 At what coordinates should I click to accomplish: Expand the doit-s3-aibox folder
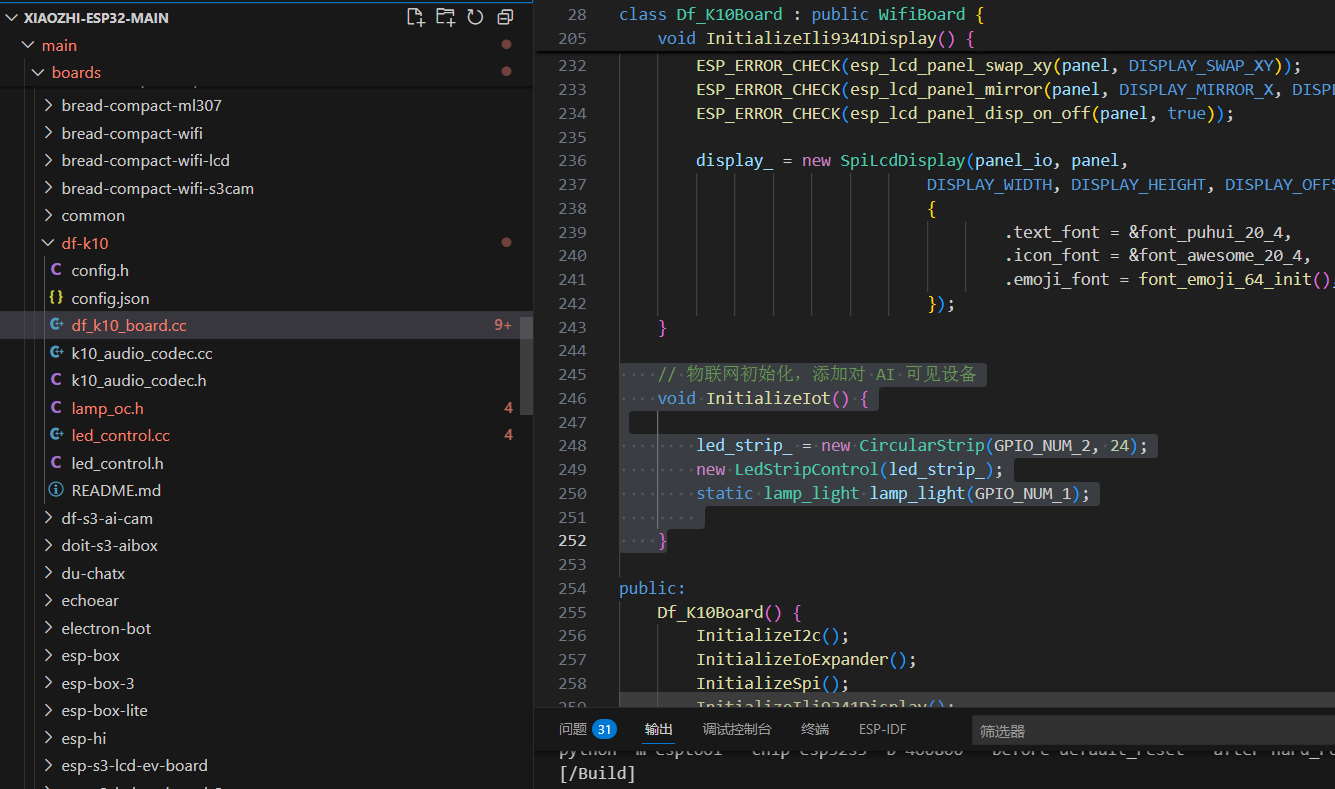click(50, 545)
